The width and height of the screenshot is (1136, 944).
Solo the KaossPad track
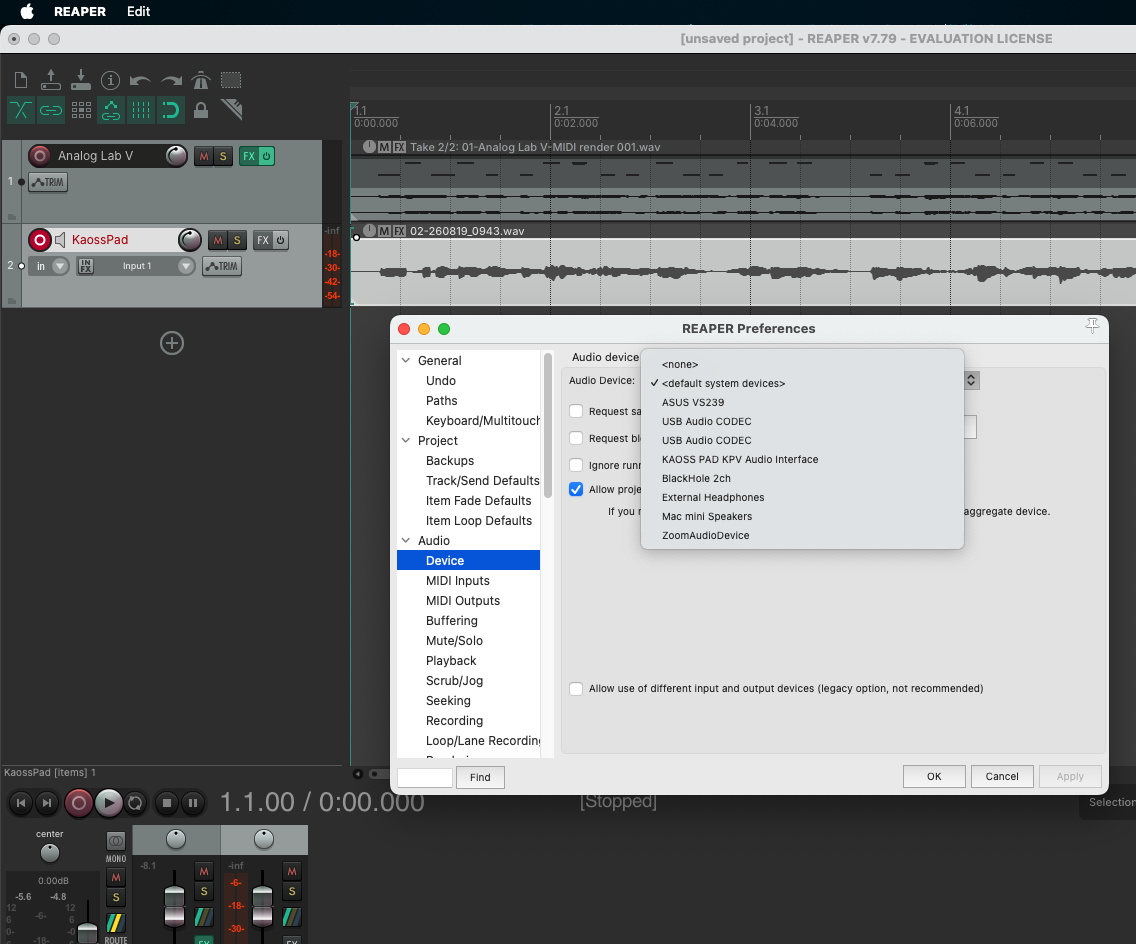click(x=237, y=241)
